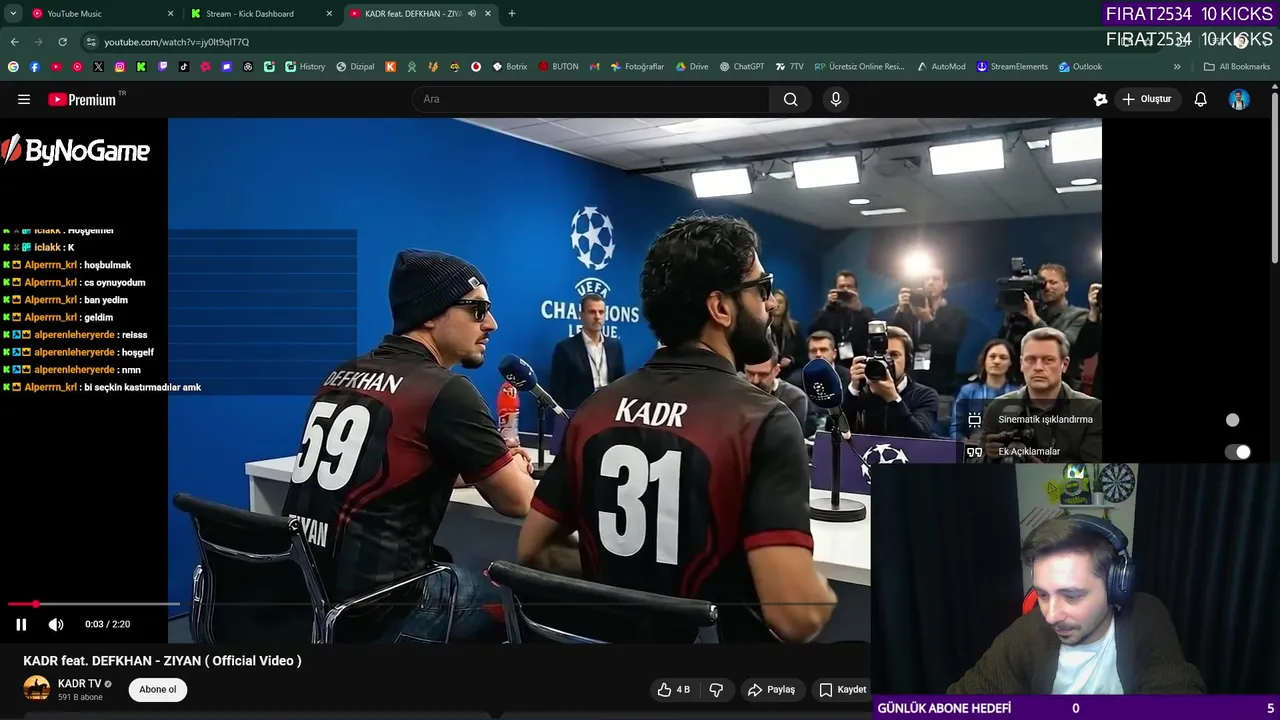Open the account avatar menu
This screenshot has height=720, width=1280.
(x=1239, y=99)
